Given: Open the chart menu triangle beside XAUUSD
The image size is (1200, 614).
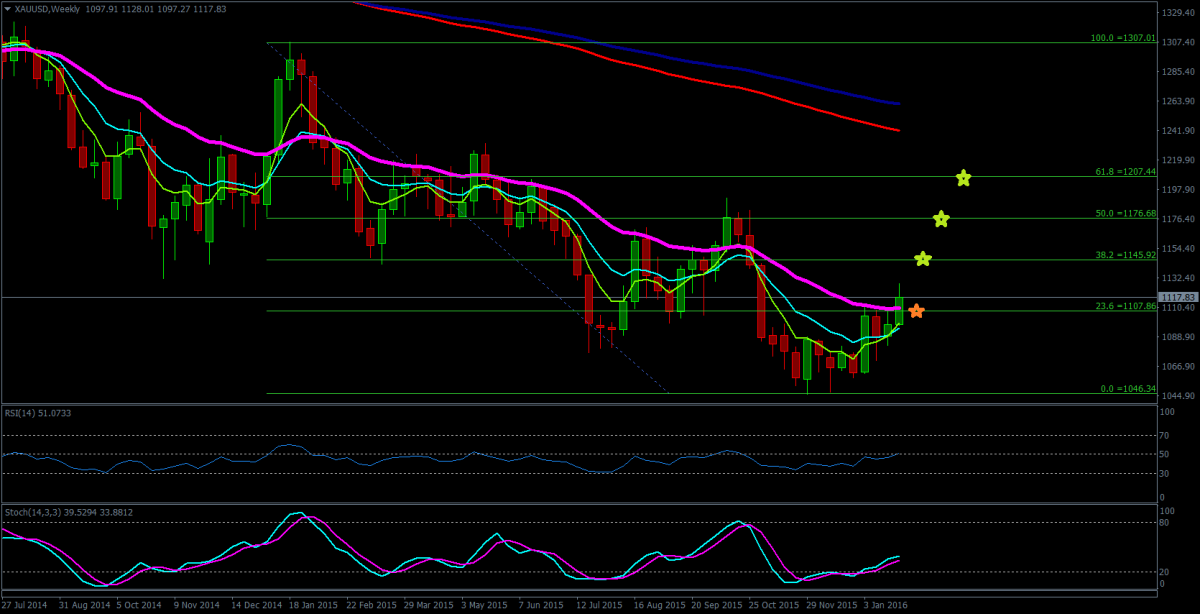Looking at the screenshot, I should point(8,9).
